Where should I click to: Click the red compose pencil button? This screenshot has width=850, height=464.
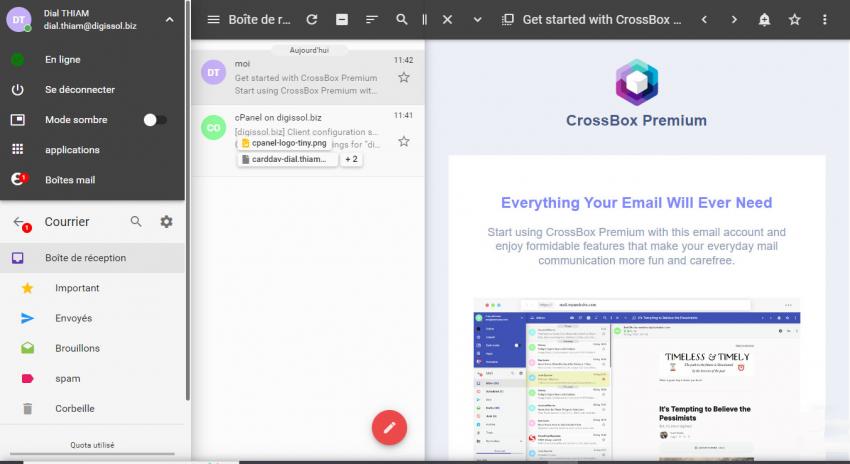(389, 427)
